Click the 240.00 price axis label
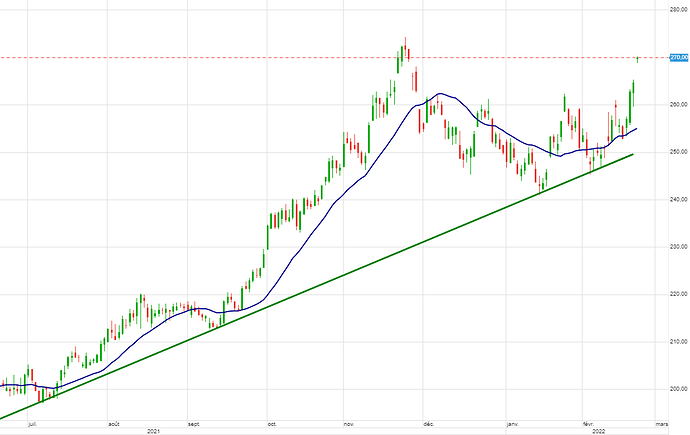 click(677, 199)
